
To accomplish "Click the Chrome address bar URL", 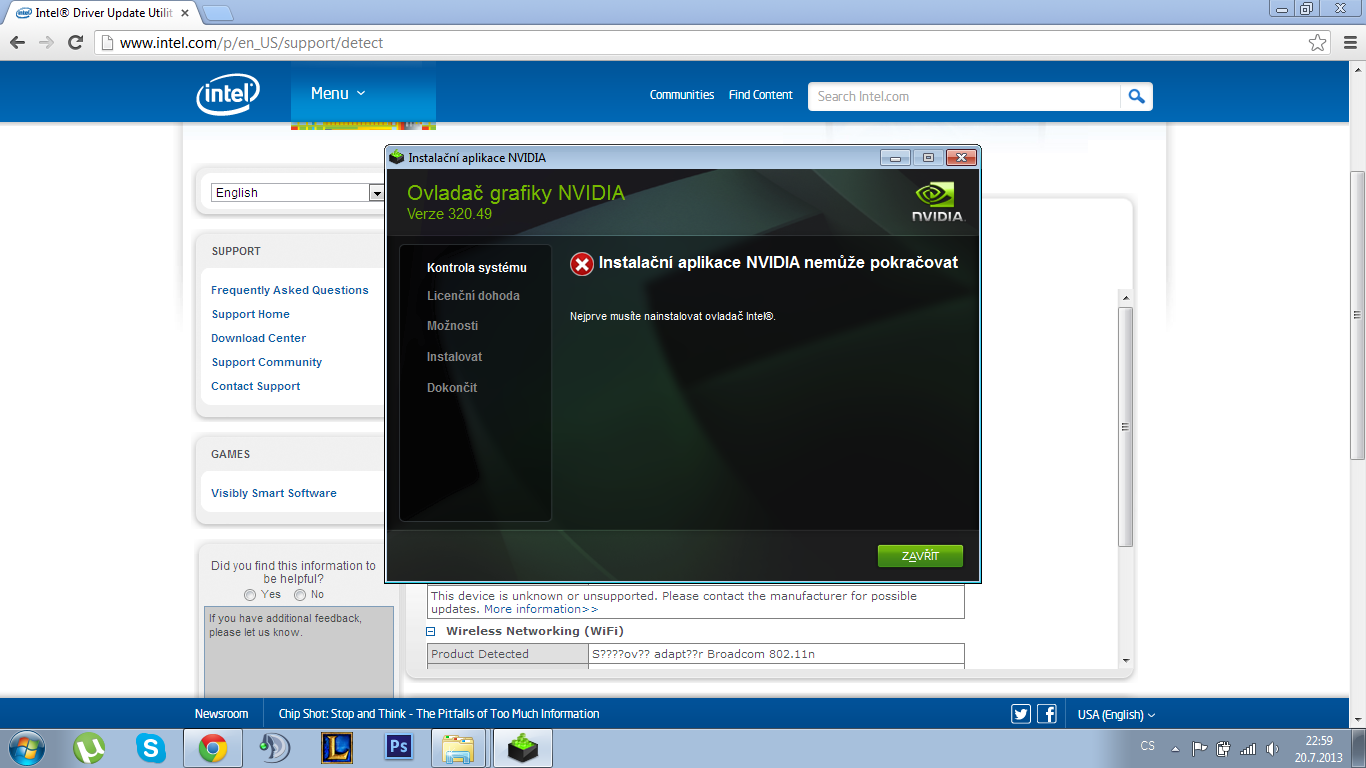I will [251, 43].
